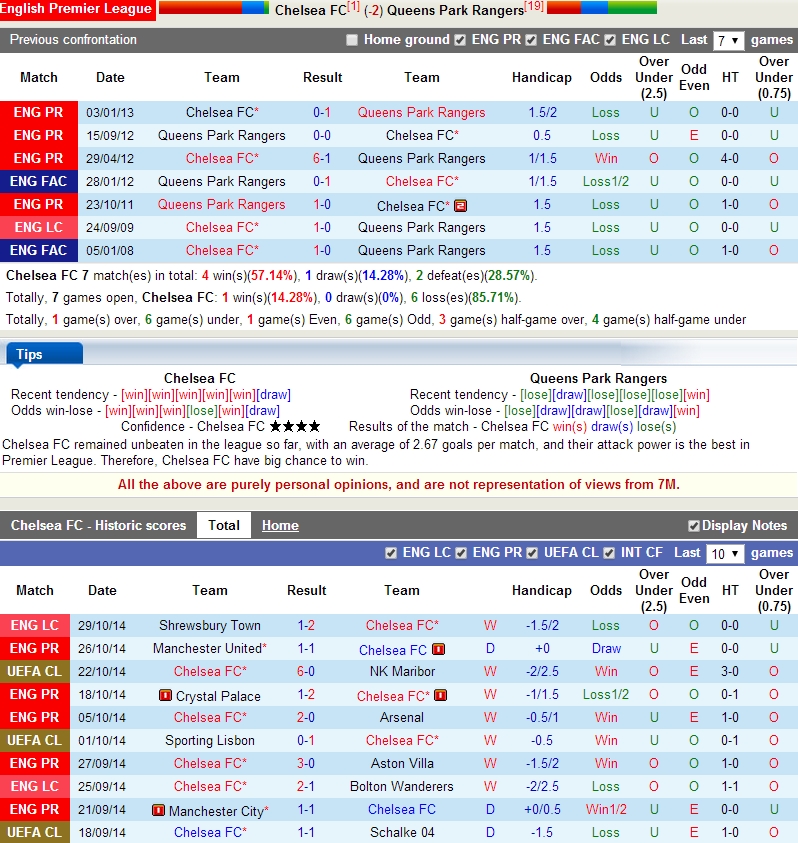Click the Loss1/2 odds on 28/01/12
The image size is (798, 843).
pyautogui.click(x=605, y=182)
